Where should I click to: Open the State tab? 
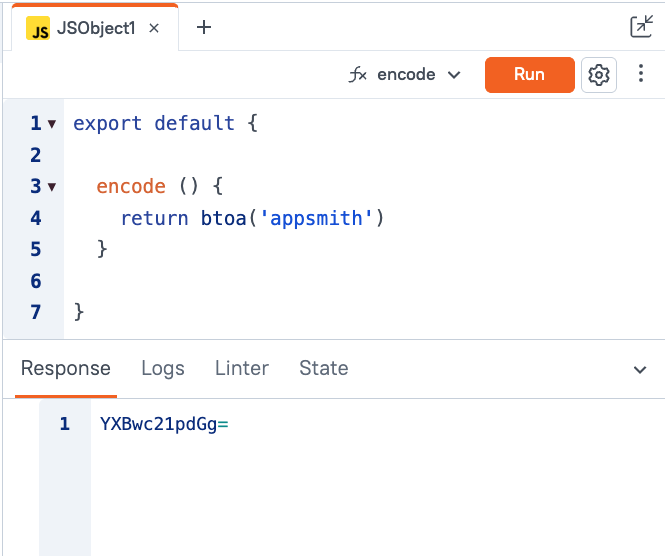coord(324,368)
